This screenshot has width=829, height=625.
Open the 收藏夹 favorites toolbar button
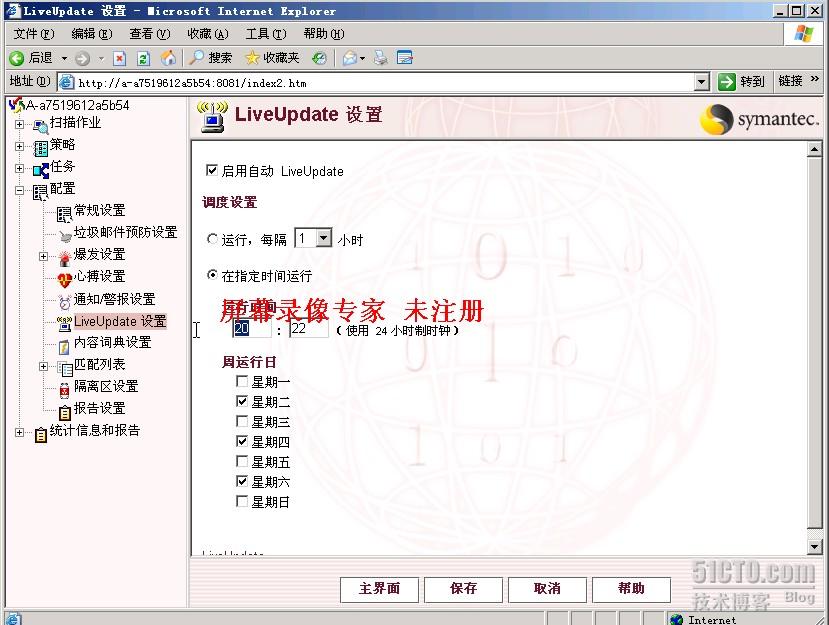(x=272, y=58)
